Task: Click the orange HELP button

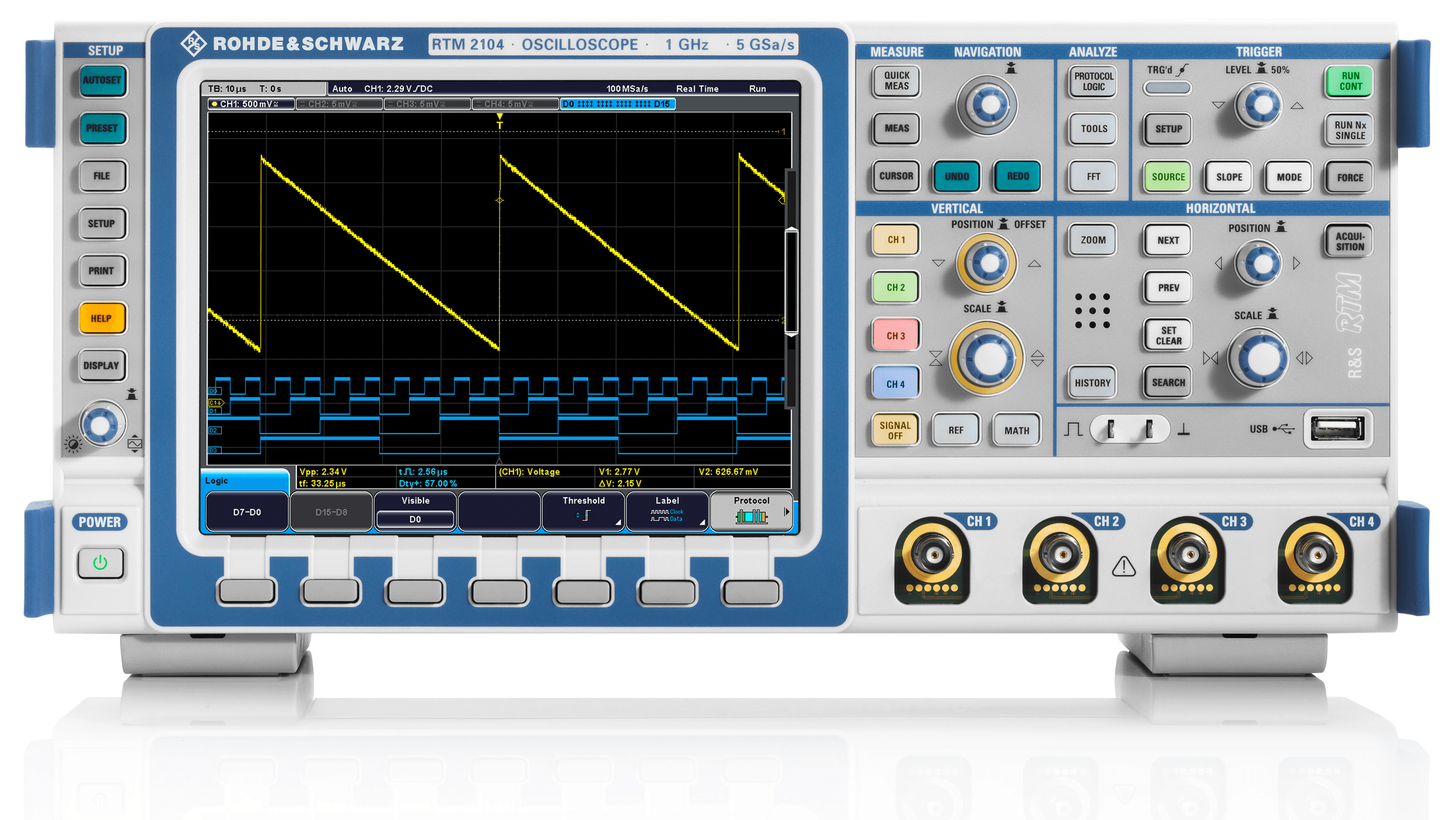Action: tap(102, 318)
